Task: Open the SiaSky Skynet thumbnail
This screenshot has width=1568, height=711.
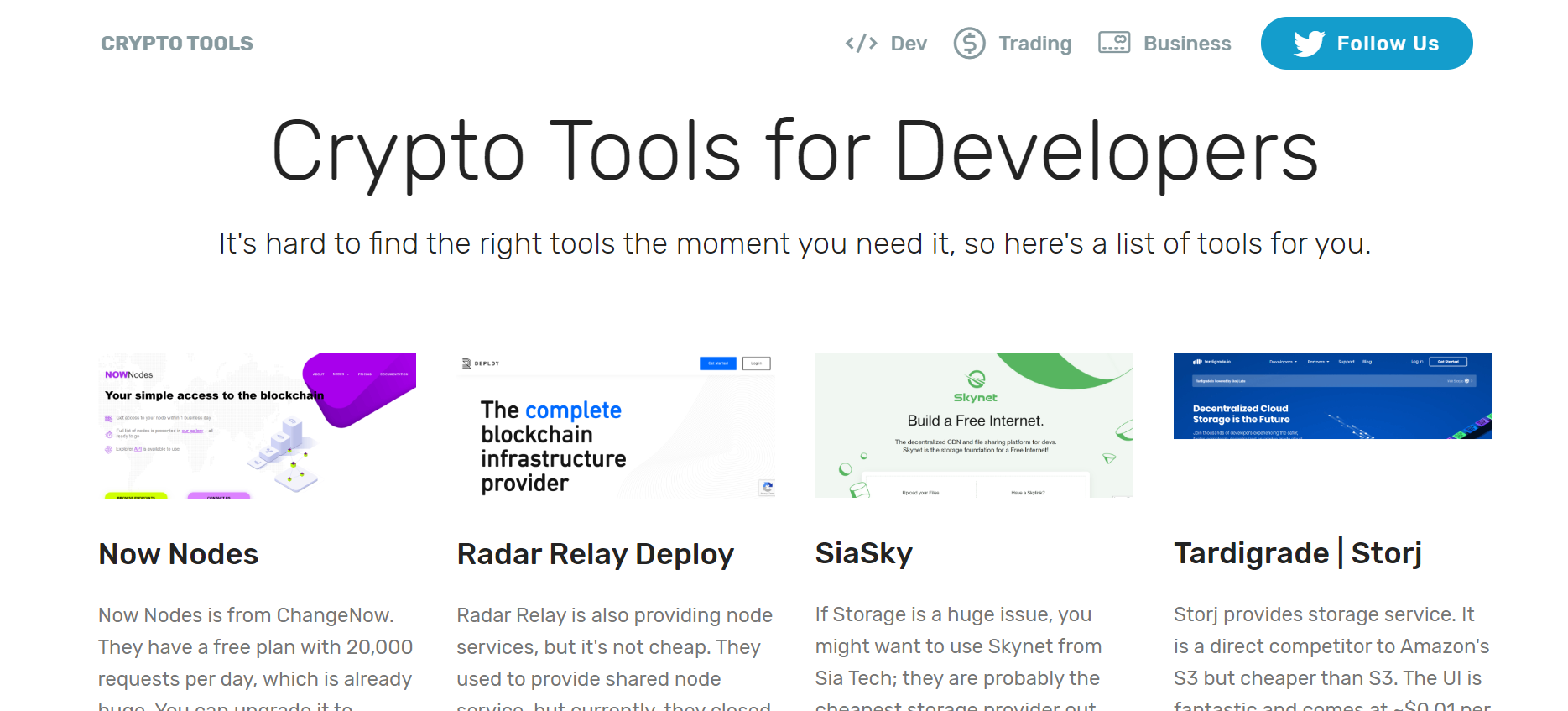Action: click(x=974, y=426)
